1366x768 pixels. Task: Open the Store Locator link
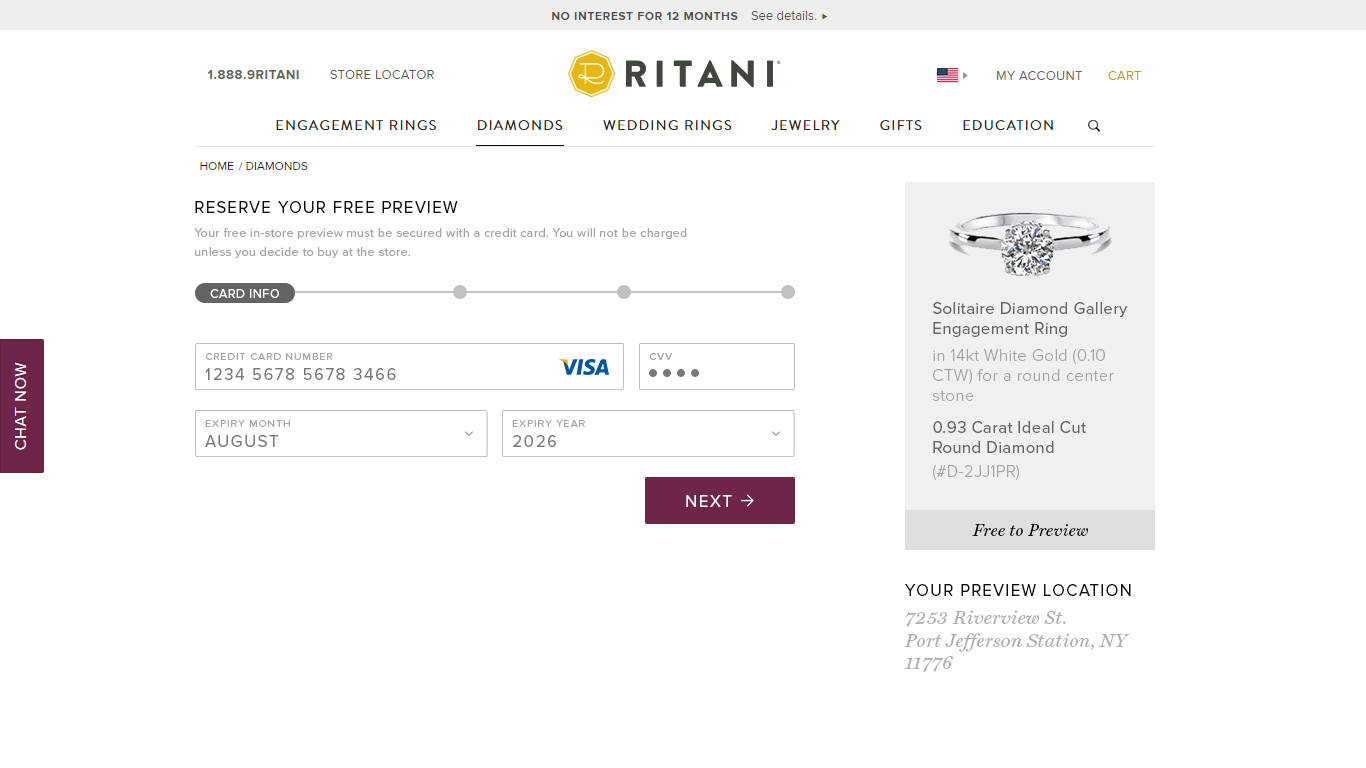point(382,75)
